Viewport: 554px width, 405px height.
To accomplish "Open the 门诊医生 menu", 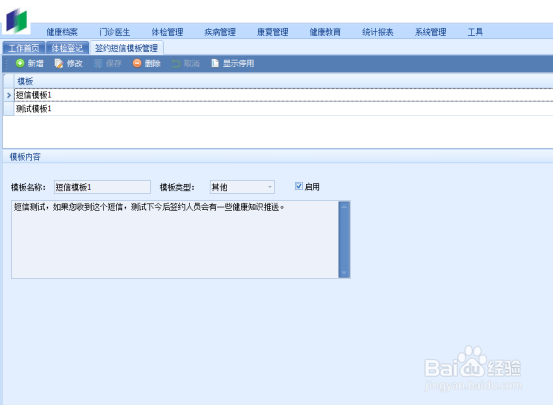I will tap(114, 32).
